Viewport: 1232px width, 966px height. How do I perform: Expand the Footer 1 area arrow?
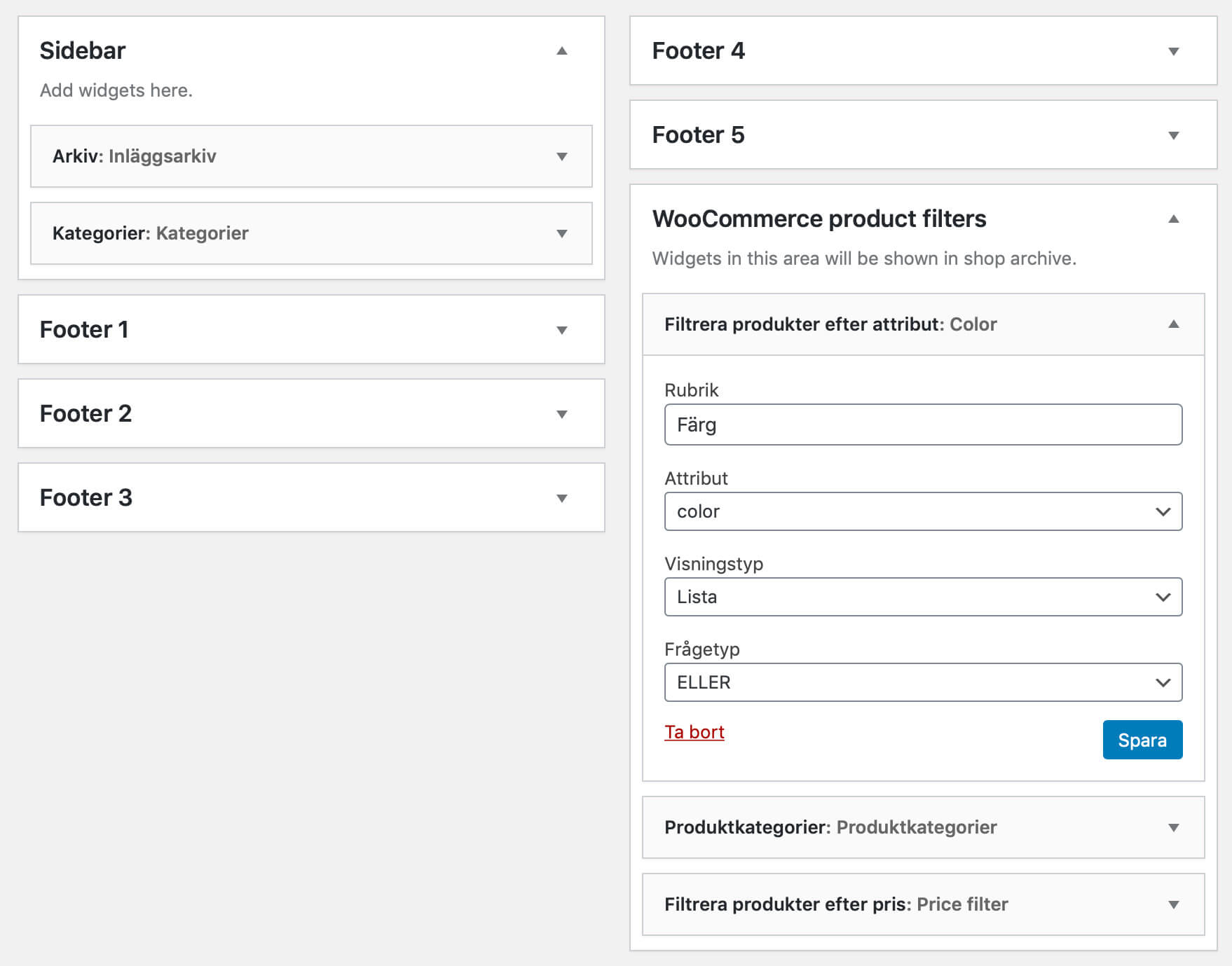coord(561,330)
